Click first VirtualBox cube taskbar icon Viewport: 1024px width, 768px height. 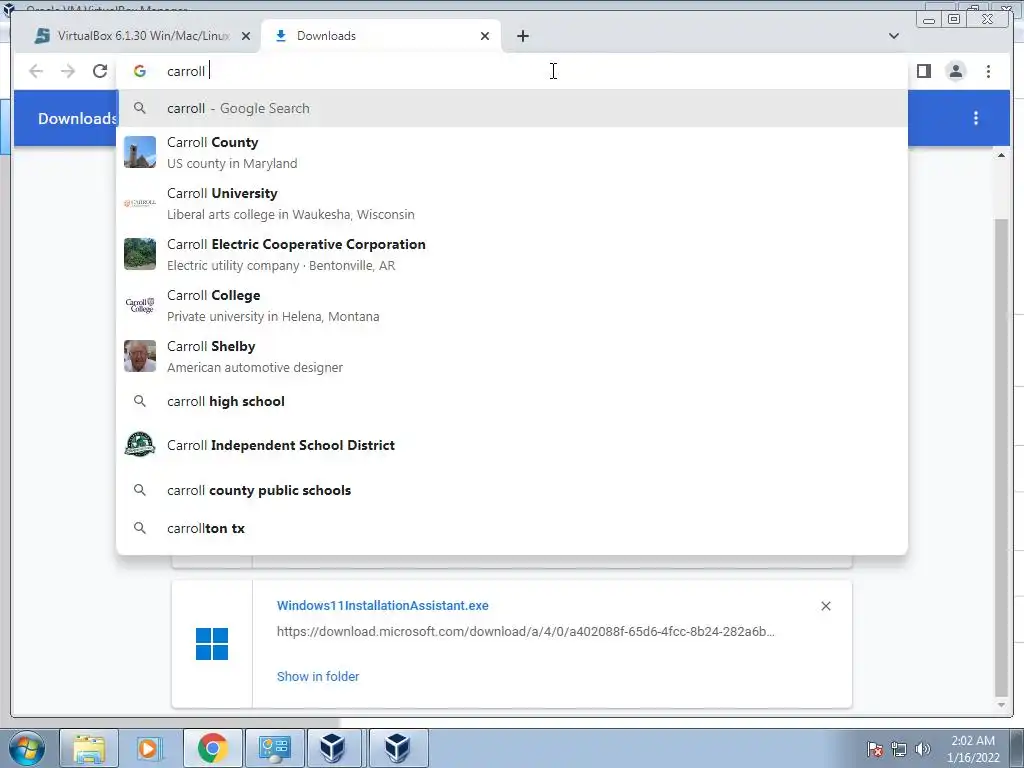[332, 748]
